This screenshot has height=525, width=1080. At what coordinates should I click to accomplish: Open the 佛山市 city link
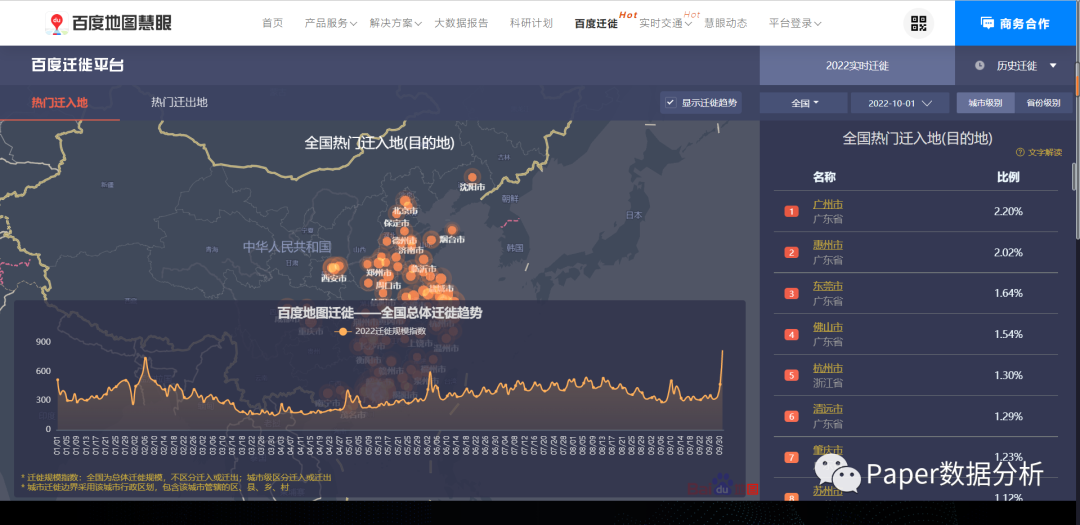coord(828,327)
